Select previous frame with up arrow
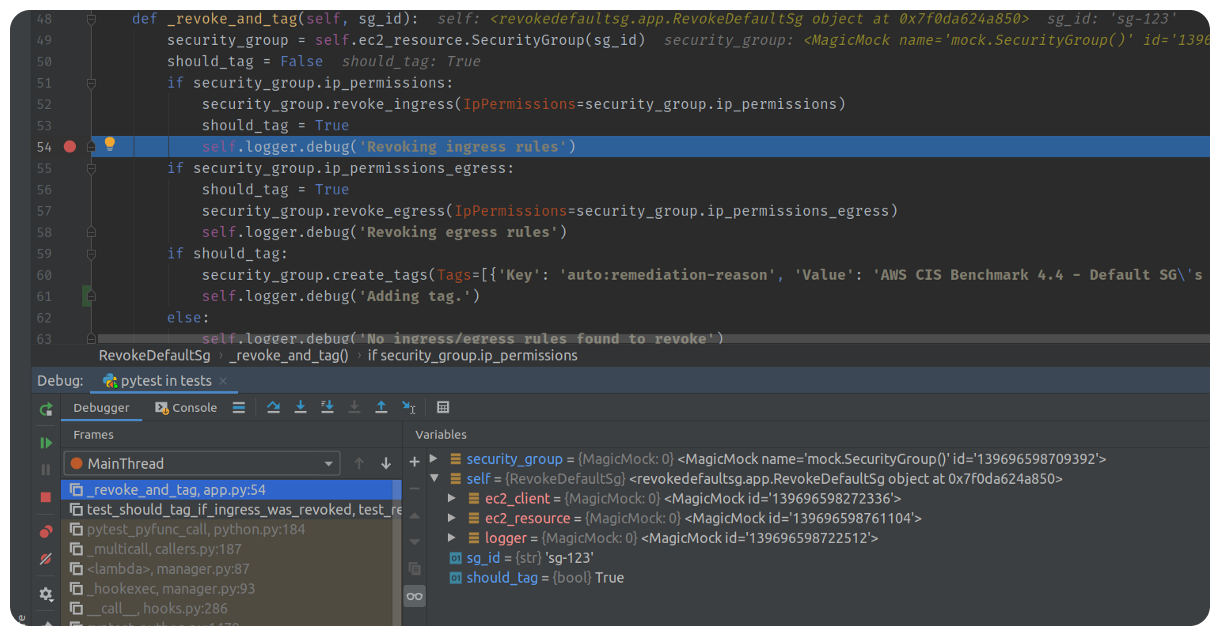1220x636 pixels. coord(359,463)
